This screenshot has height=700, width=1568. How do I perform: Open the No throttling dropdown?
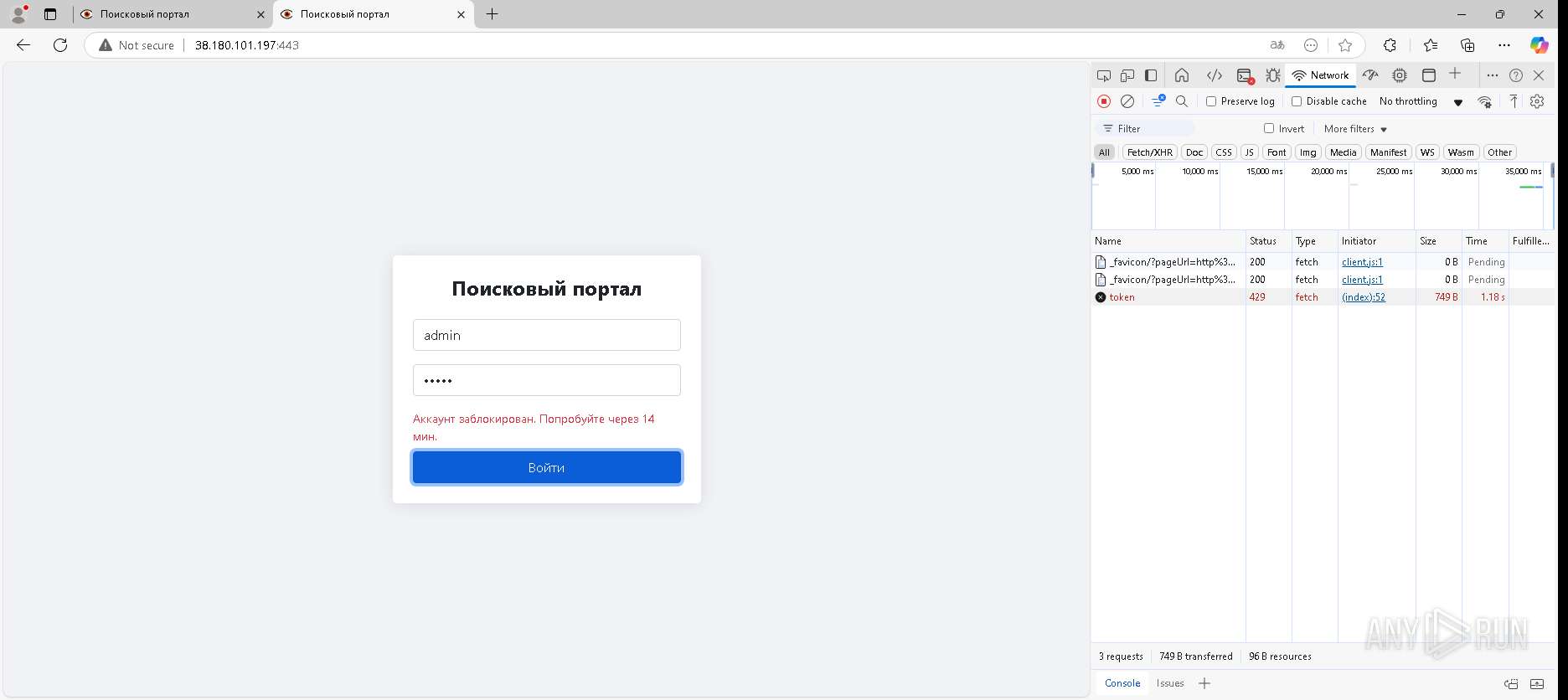pyautogui.click(x=1421, y=101)
